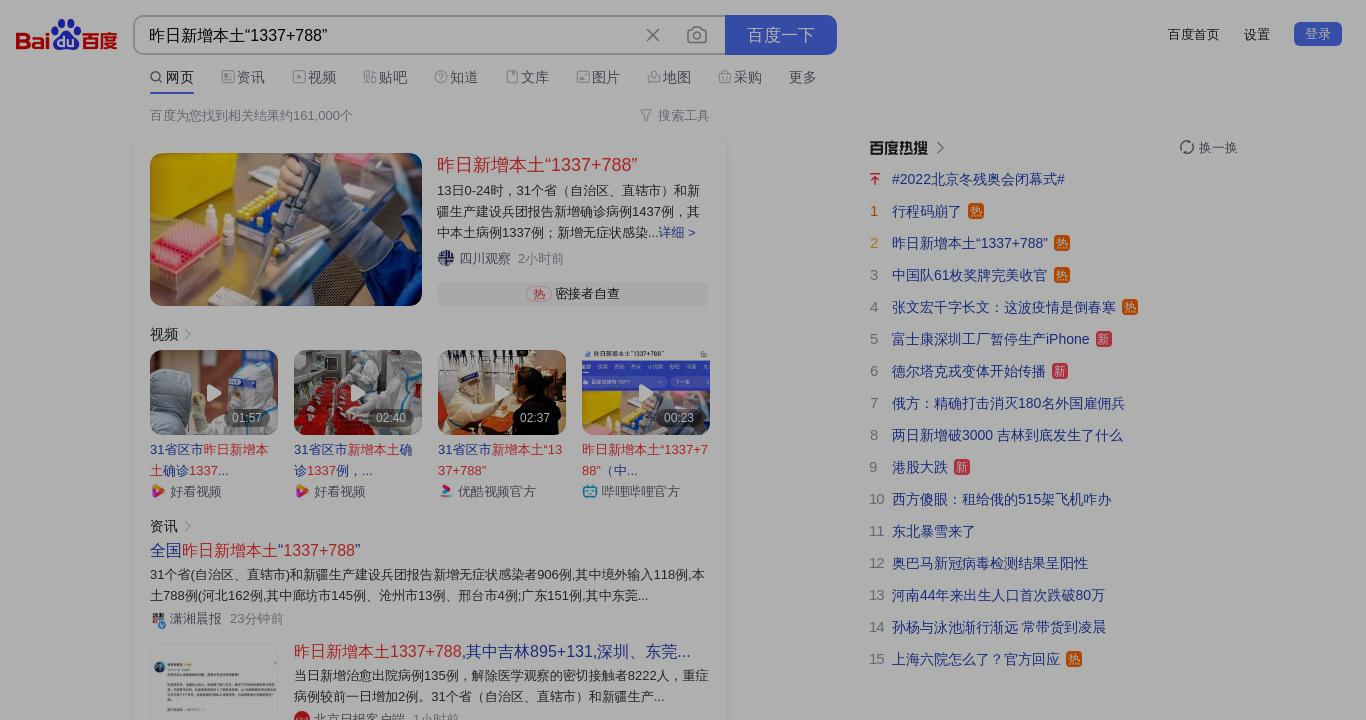Image resolution: width=1366 pixels, height=720 pixels.
Task: Play the 02:37 video thumbnail
Action: [x=502, y=392]
